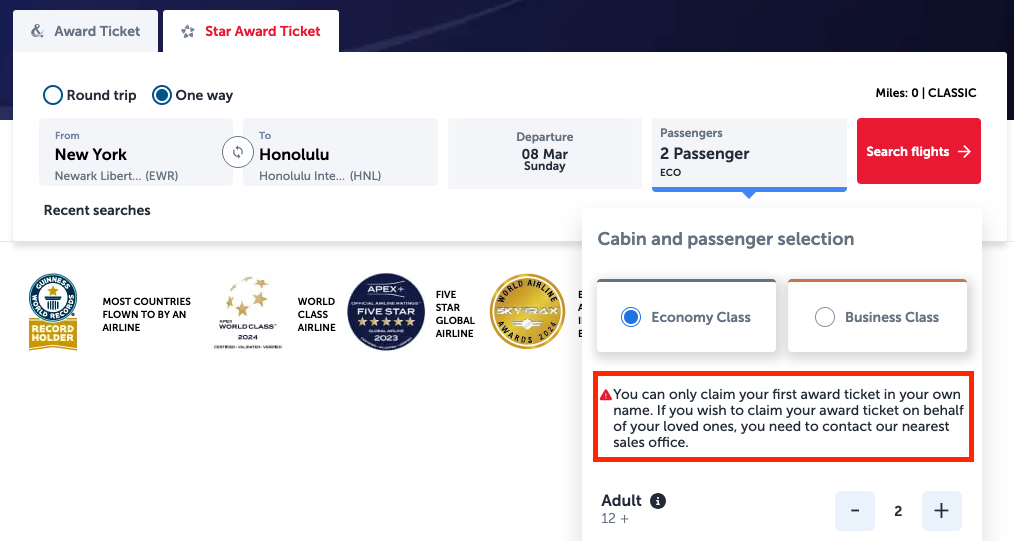
Task: Choose Economy Class cabin
Action: click(630, 317)
